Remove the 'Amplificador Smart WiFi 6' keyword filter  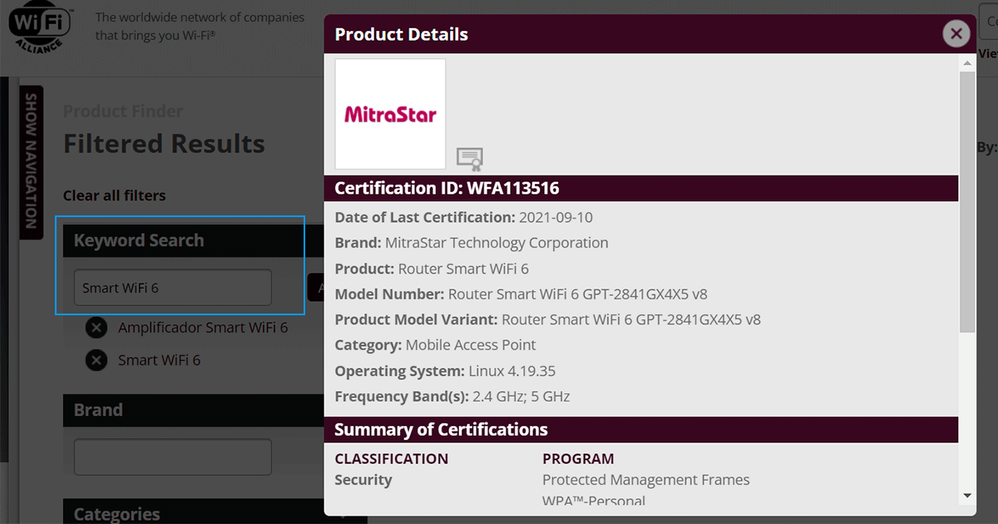(x=96, y=328)
